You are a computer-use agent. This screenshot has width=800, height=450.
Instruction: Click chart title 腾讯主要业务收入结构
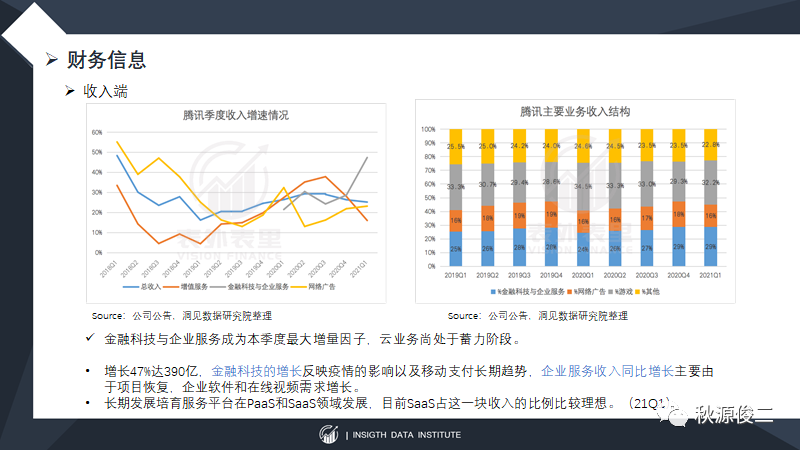coord(575,112)
